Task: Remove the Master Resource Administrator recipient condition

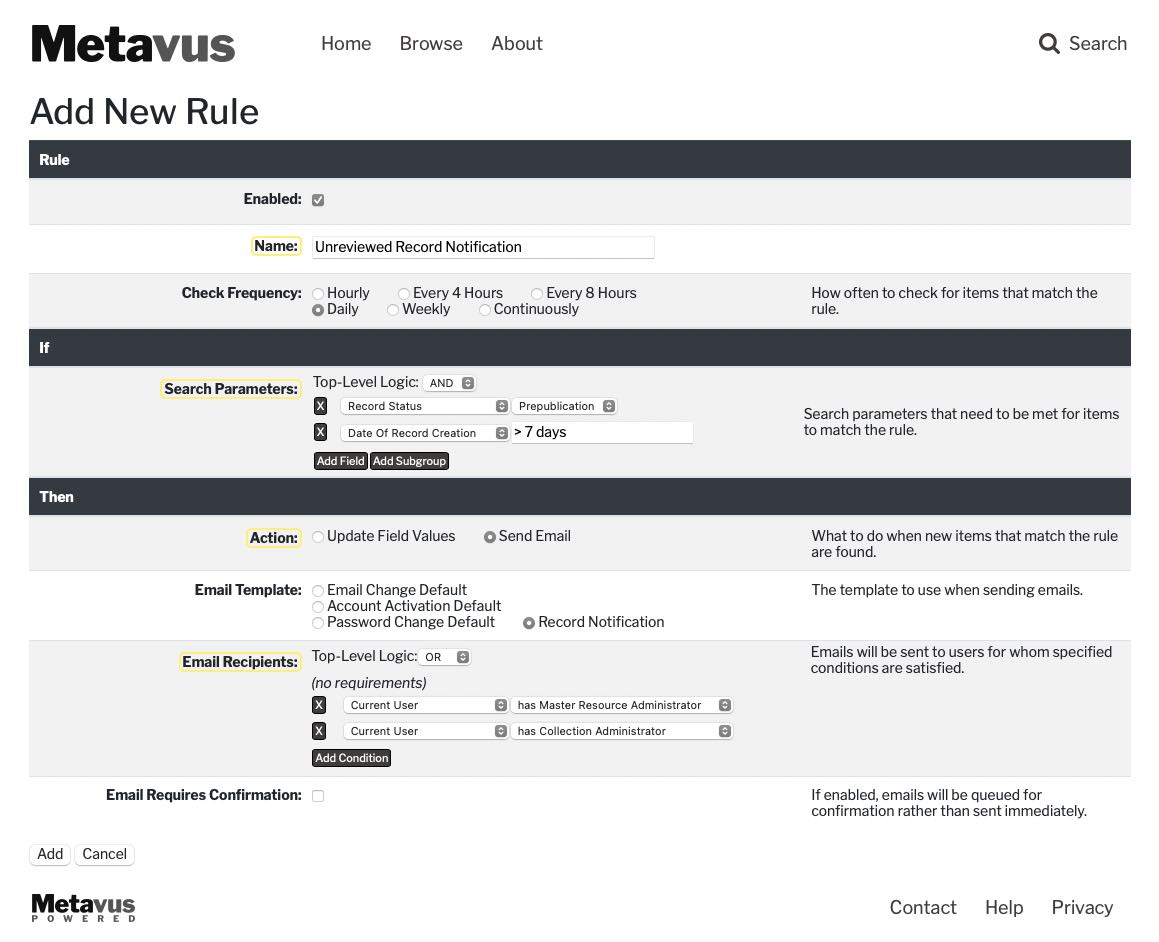Action: [x=319, y=705]
